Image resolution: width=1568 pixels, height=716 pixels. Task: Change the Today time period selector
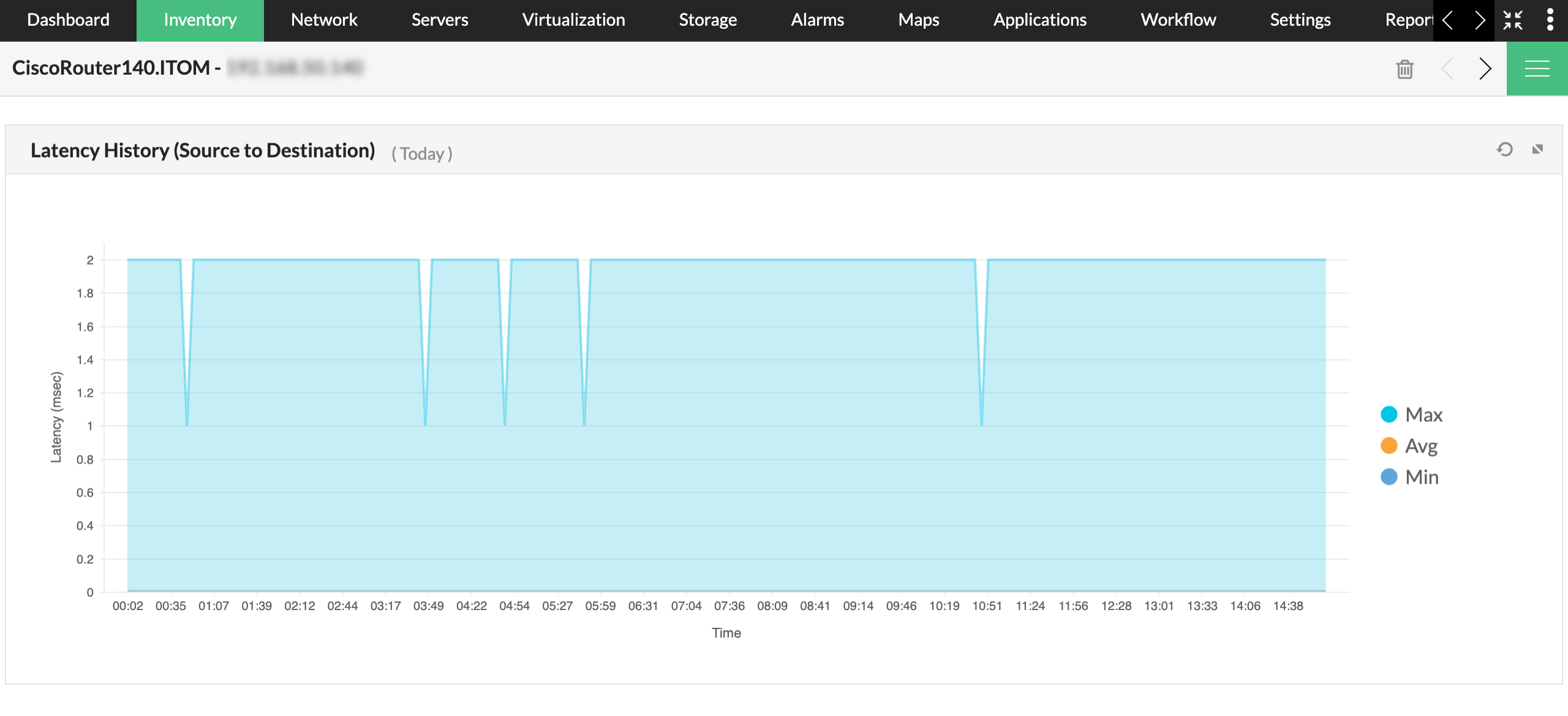pos(422,153)
